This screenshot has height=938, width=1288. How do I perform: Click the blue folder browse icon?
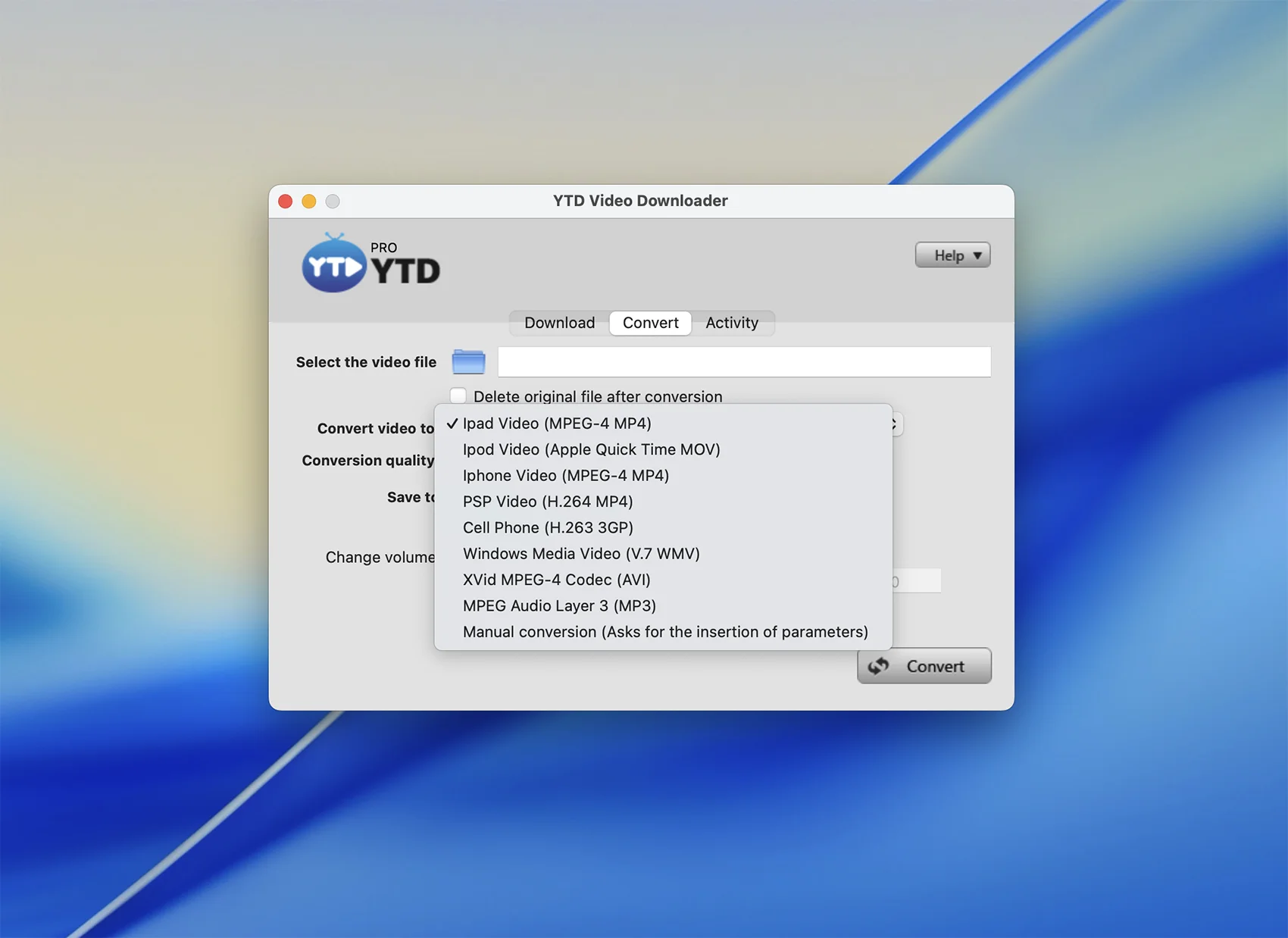coord(468,361)
